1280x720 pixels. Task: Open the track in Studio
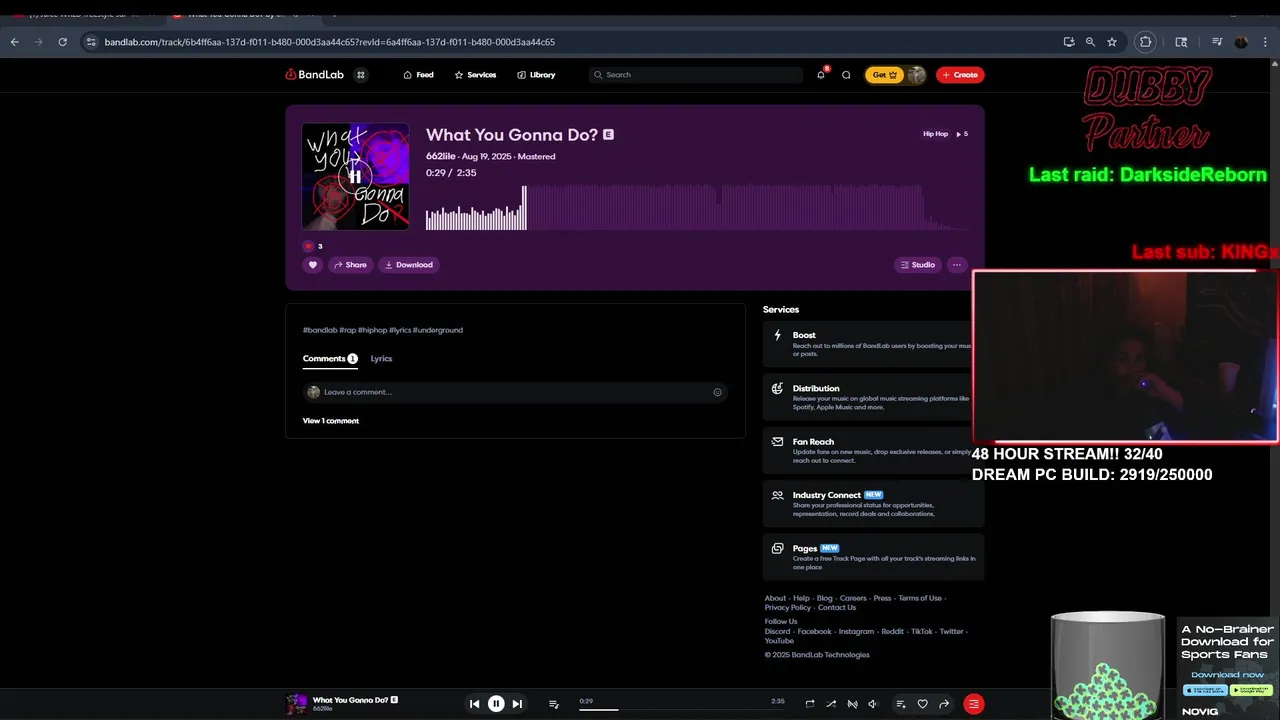[918, 265]
